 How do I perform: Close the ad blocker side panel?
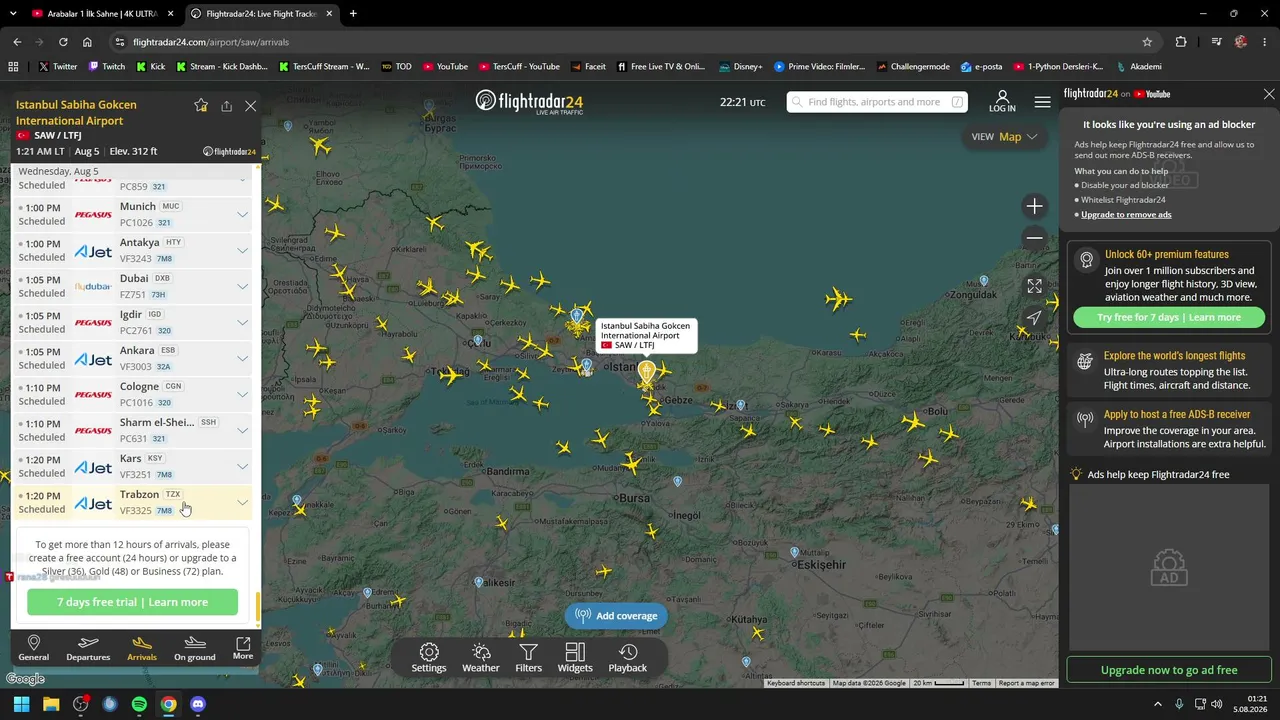(x=1269, y=94)
